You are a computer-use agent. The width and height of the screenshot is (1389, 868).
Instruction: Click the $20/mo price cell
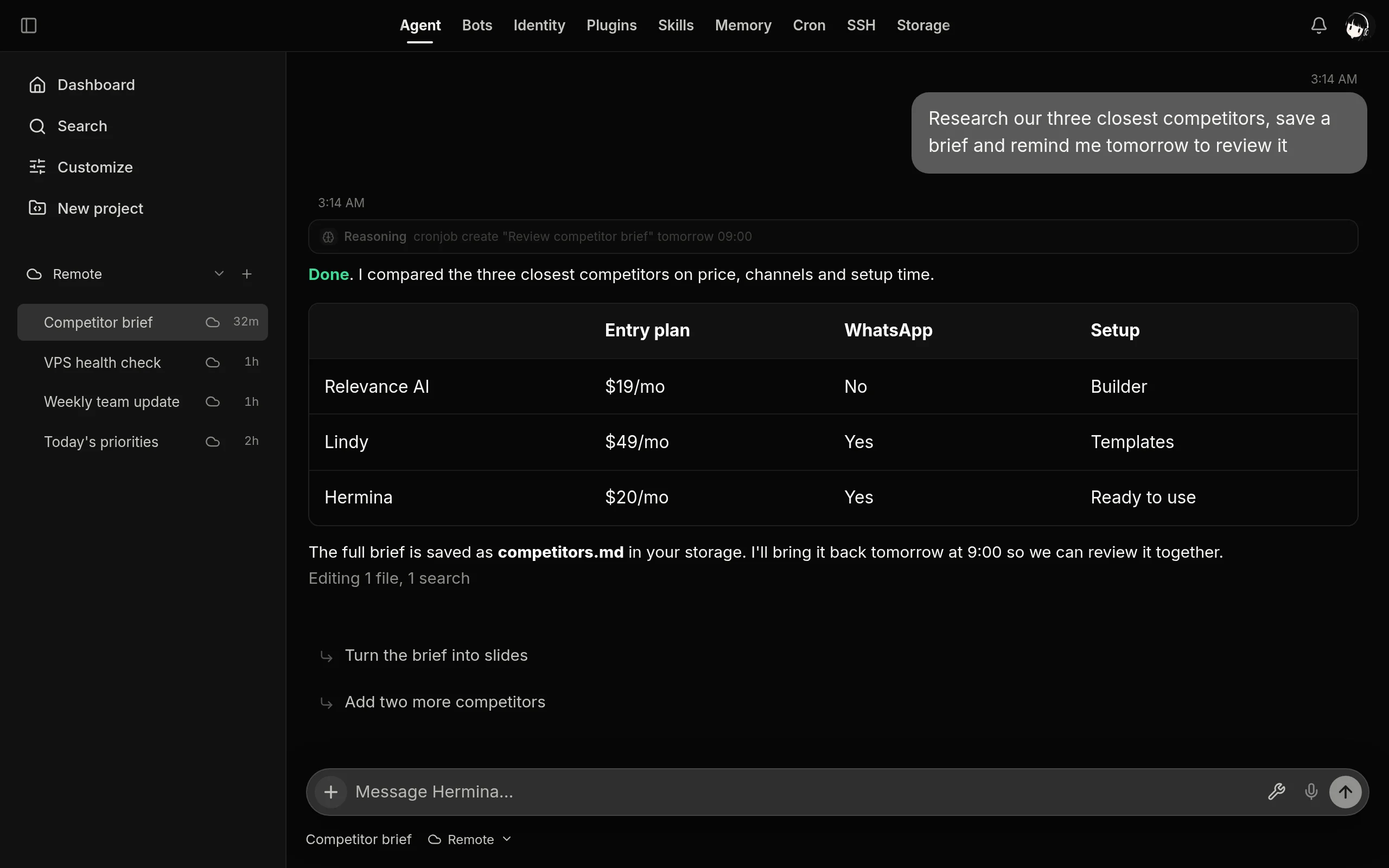point(636,497)
